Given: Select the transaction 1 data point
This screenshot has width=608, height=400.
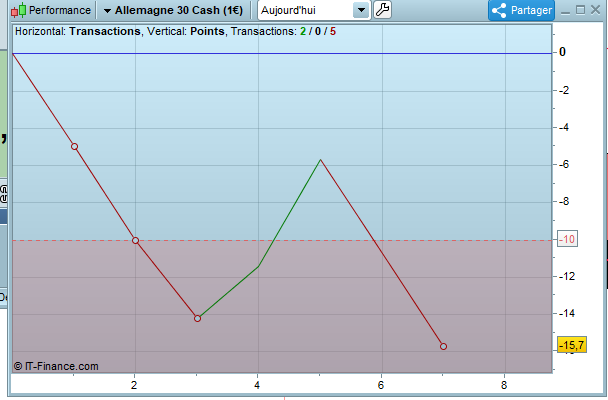Looking at the screenshot, I should [74, 147].
